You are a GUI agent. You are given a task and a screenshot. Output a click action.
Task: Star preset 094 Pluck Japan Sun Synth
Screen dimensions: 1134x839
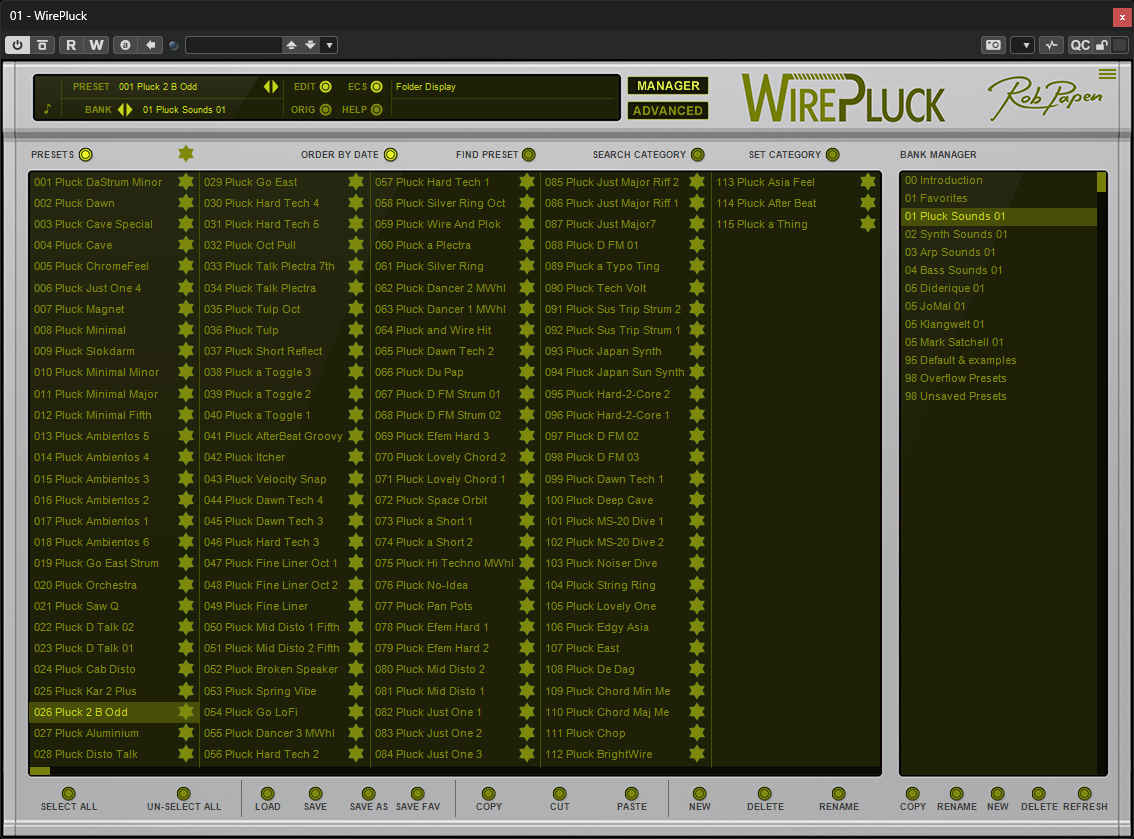pos(697,372)
